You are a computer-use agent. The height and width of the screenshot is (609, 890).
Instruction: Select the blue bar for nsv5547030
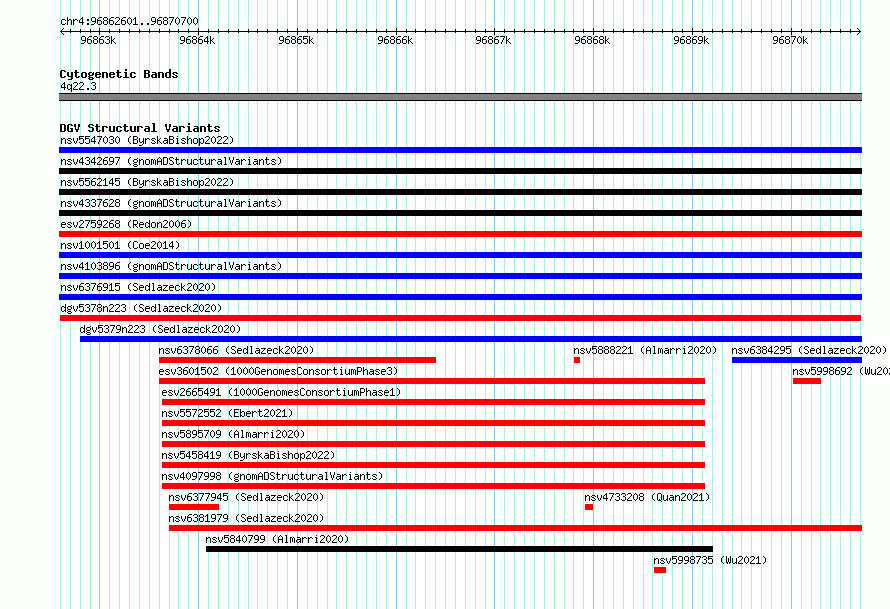coord(460,150)
